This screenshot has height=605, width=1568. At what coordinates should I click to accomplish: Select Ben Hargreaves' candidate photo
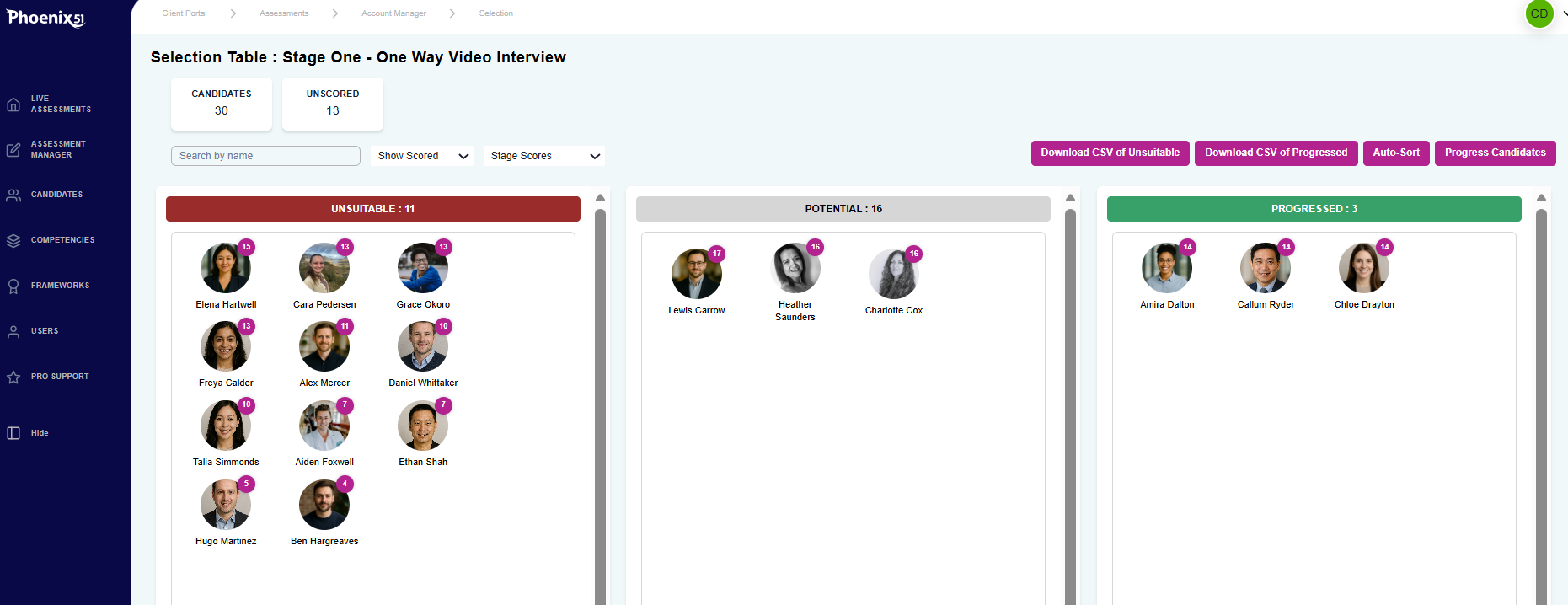(x=324, y=505)
